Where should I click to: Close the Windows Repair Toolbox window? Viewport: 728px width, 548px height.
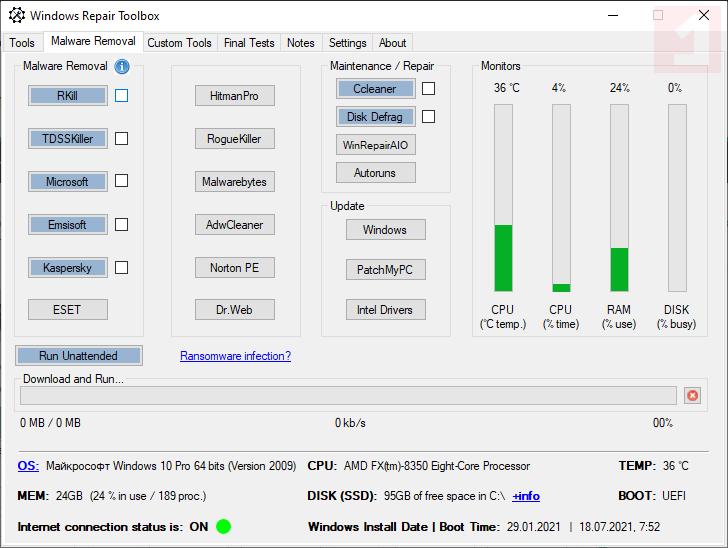point(704,15)
